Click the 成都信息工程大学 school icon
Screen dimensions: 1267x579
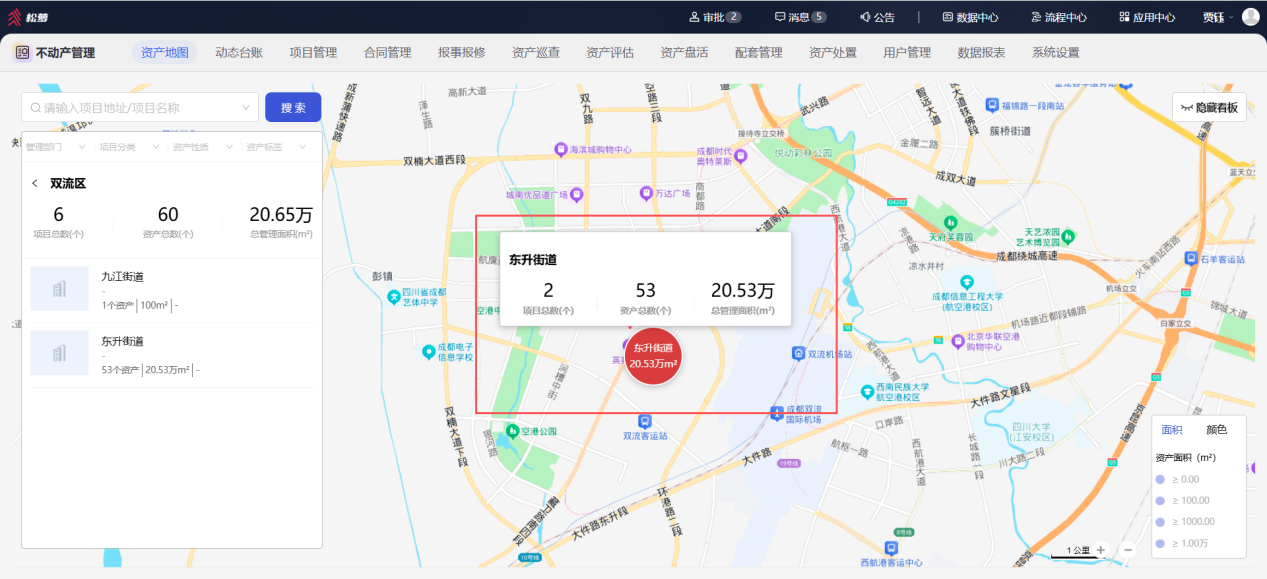click(966, 281)
